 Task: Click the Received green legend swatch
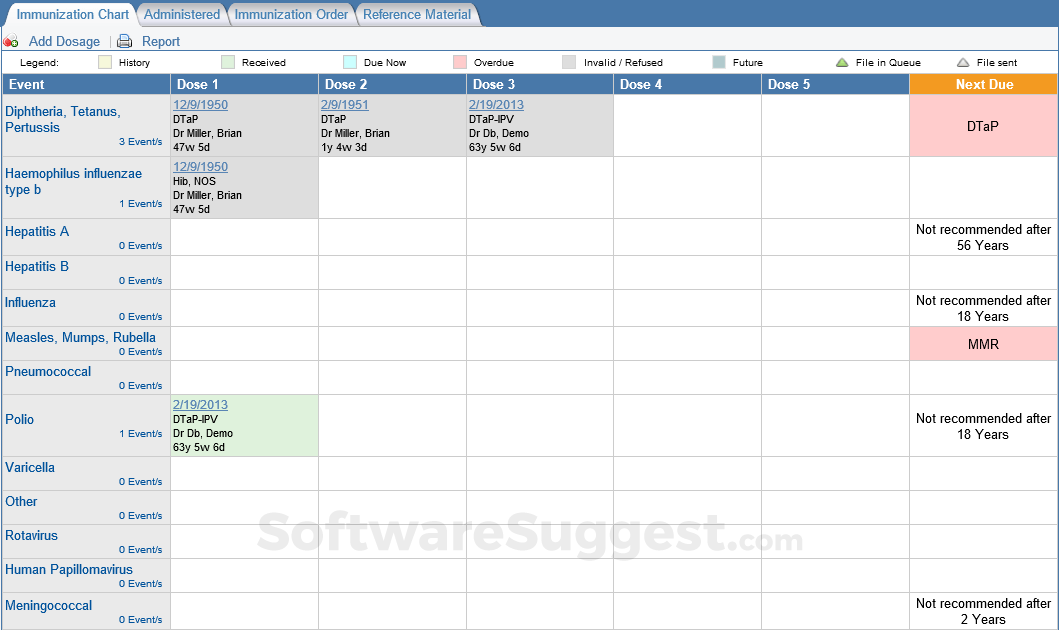tap(228, 63)
